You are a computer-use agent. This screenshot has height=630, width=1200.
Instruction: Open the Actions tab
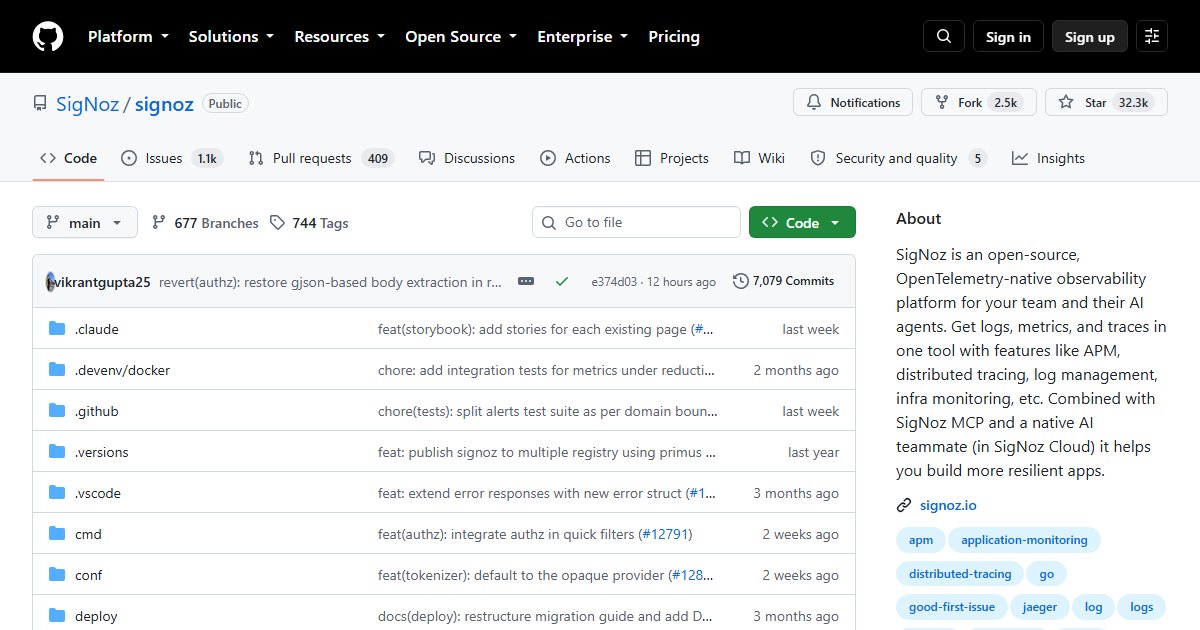coord(575,158)
